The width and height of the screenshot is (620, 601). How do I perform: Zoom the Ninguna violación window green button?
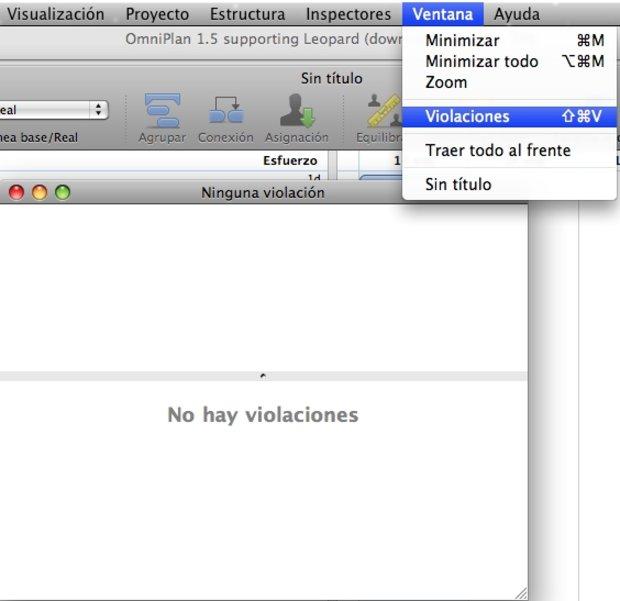tap(62, 193)
